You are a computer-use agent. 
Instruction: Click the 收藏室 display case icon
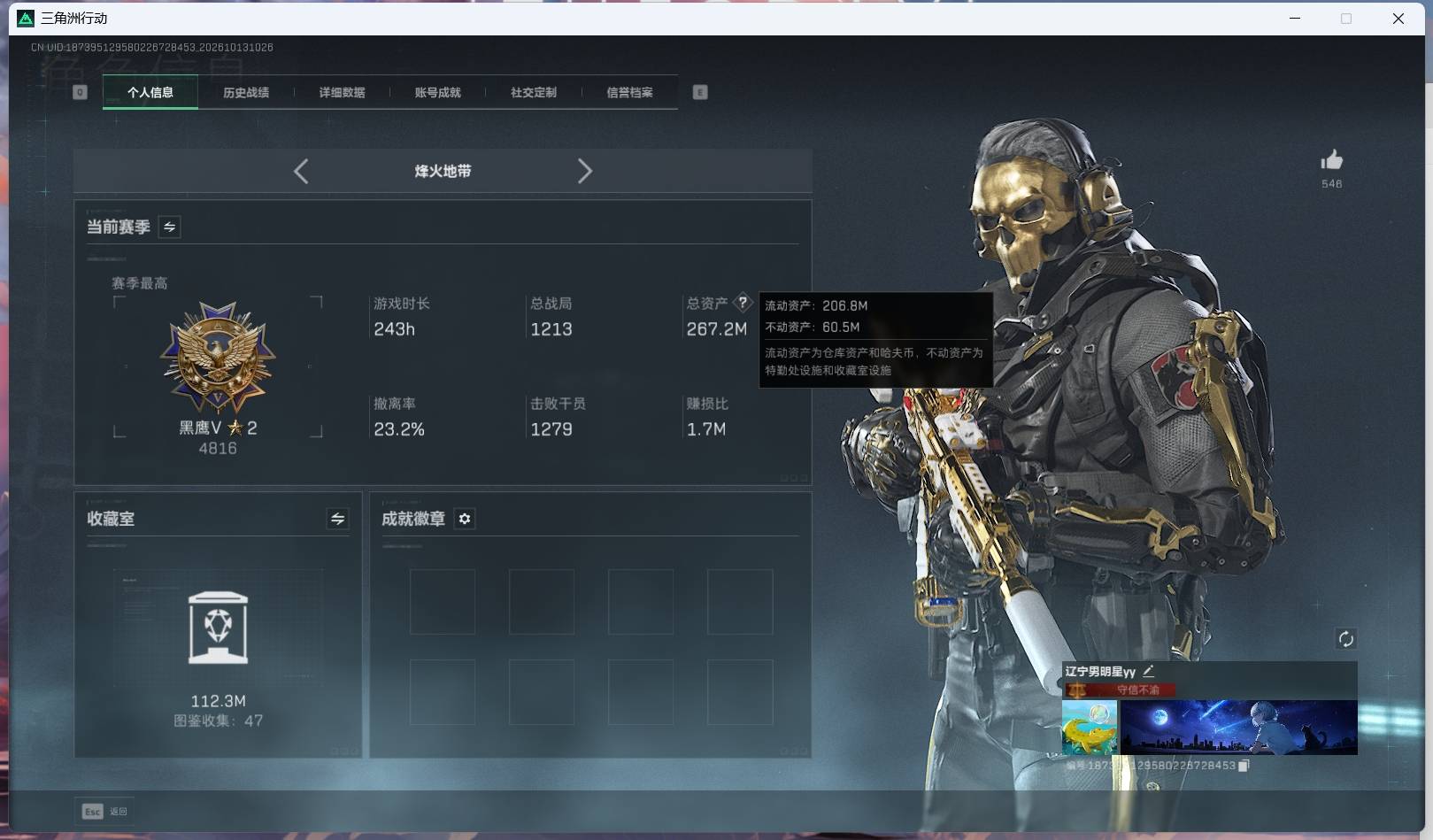click(x=218, y=628)
